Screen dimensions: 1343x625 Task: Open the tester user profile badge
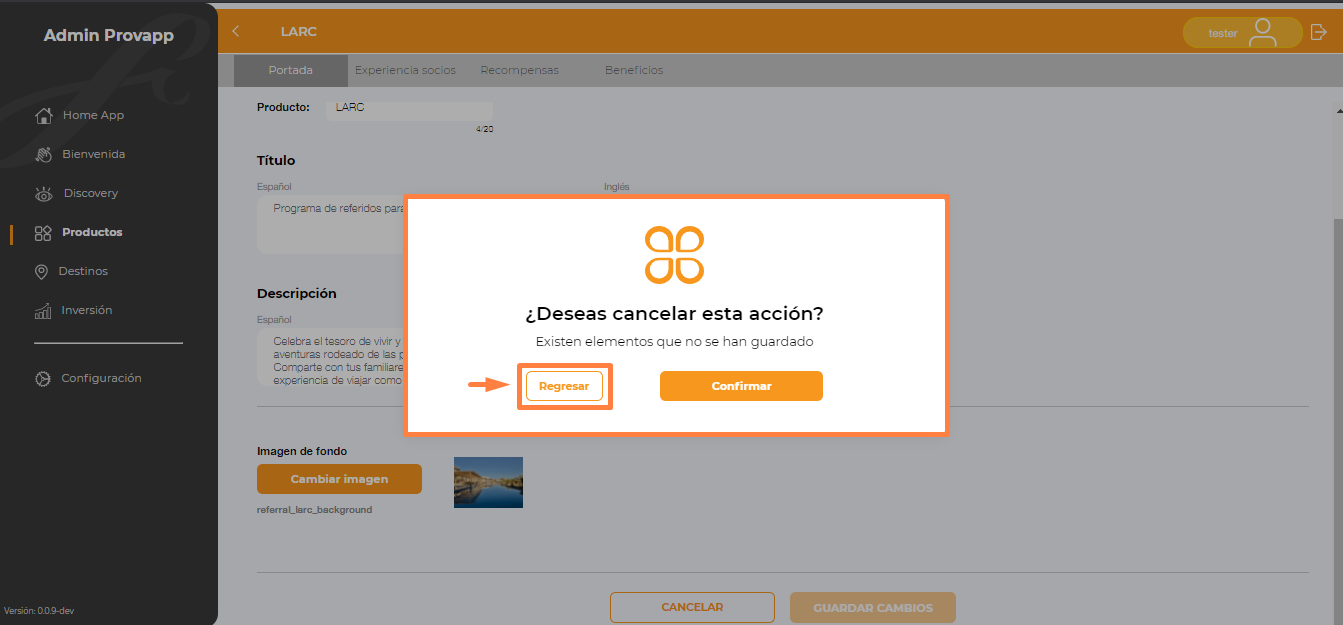point(1242,33)
